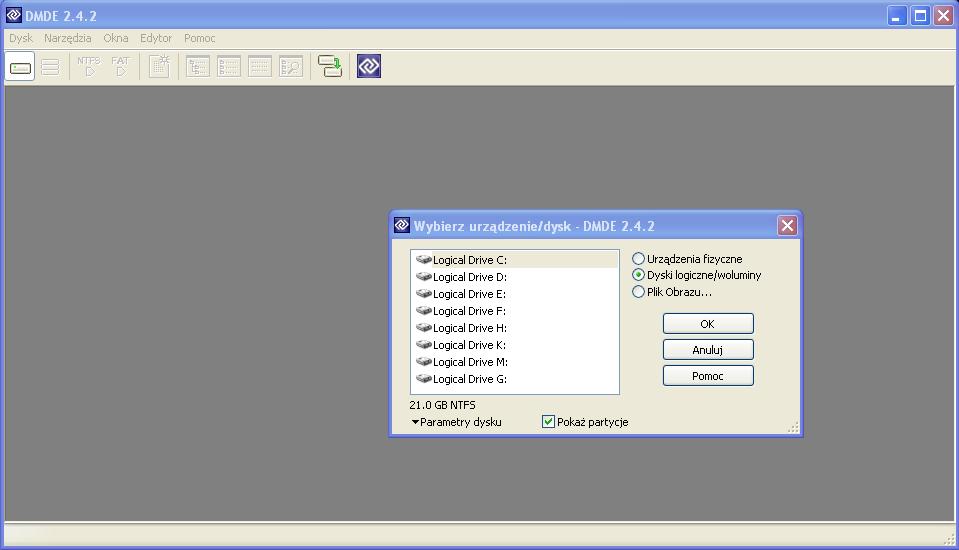Click the plain table view toolbar icon
Screen dimensions: 959x550
pyautogui.click(x=260, y=67)
